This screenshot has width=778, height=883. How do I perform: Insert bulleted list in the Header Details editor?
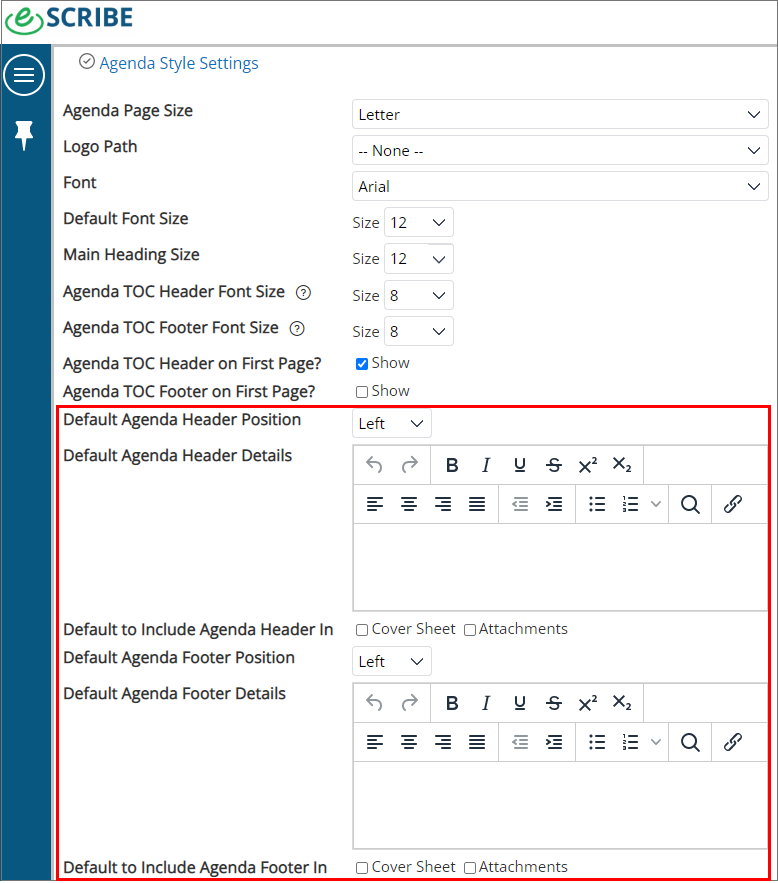597,504
